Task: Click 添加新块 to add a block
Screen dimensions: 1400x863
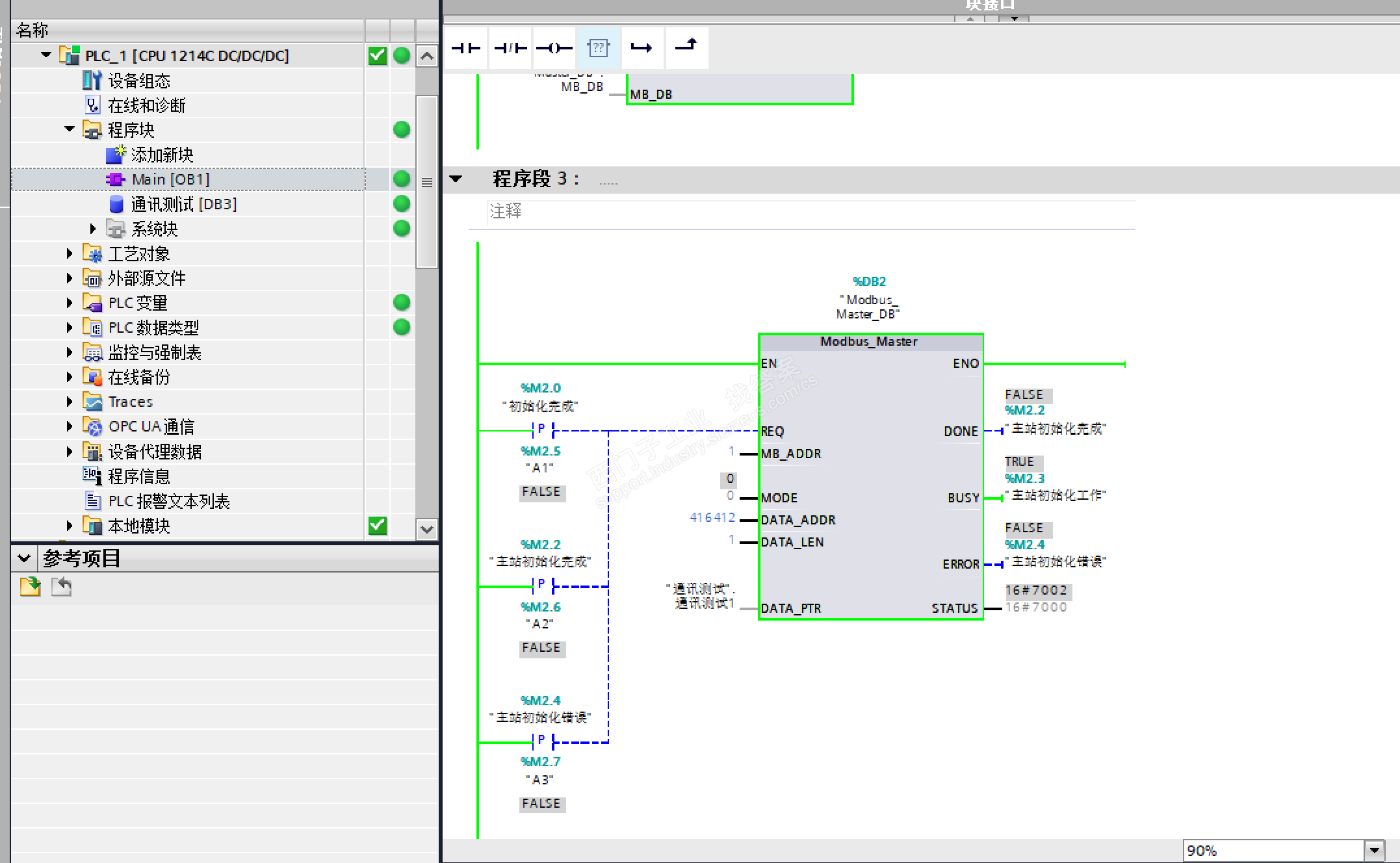Action: tap(162, 155)
